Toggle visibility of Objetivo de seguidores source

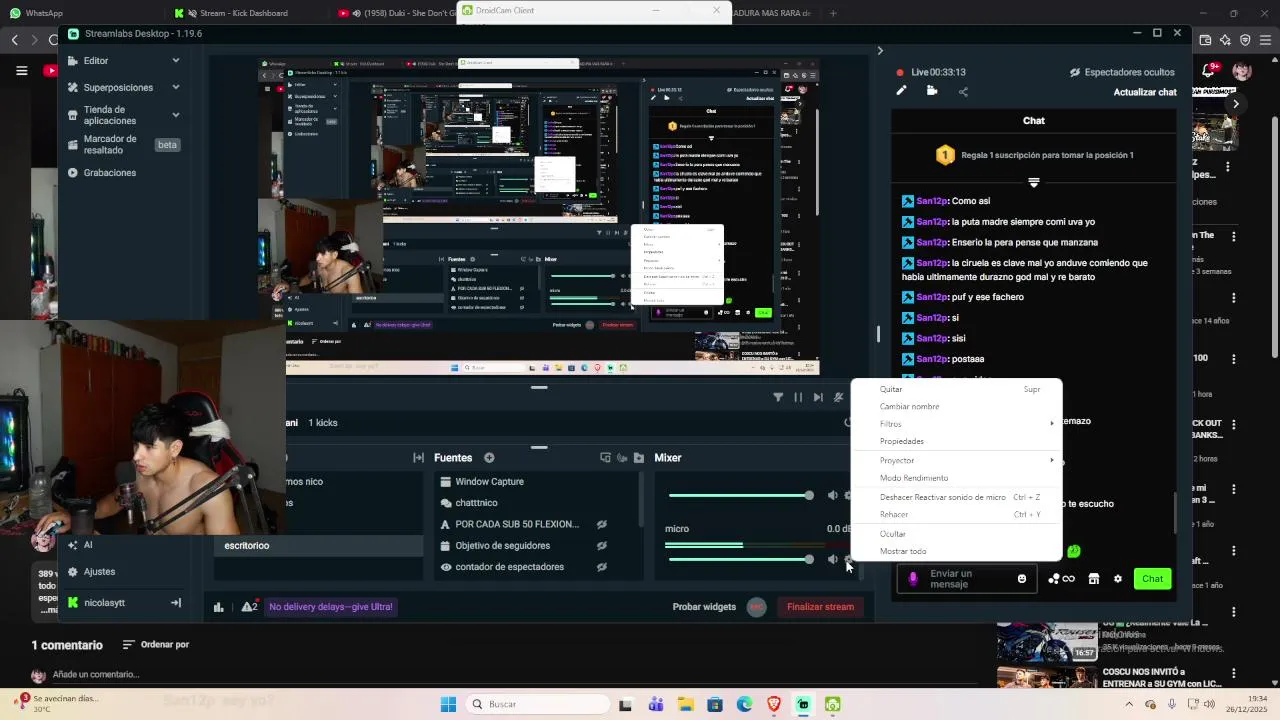602,546
